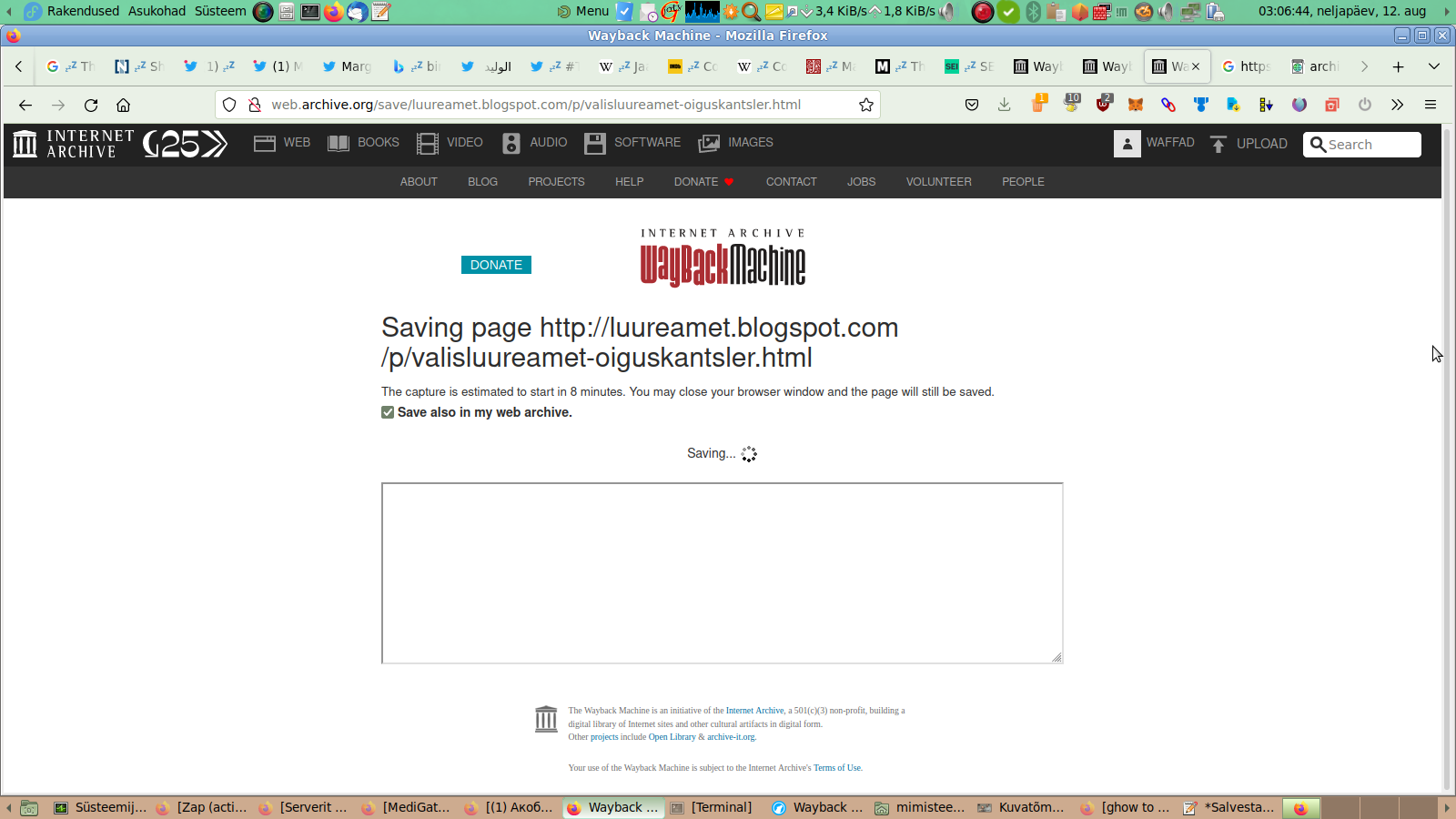The width and height of the screenshot is (1456, 819).
Task: Save page to Pocket icon
Action: pyautogui.click(x=972, y=105)
